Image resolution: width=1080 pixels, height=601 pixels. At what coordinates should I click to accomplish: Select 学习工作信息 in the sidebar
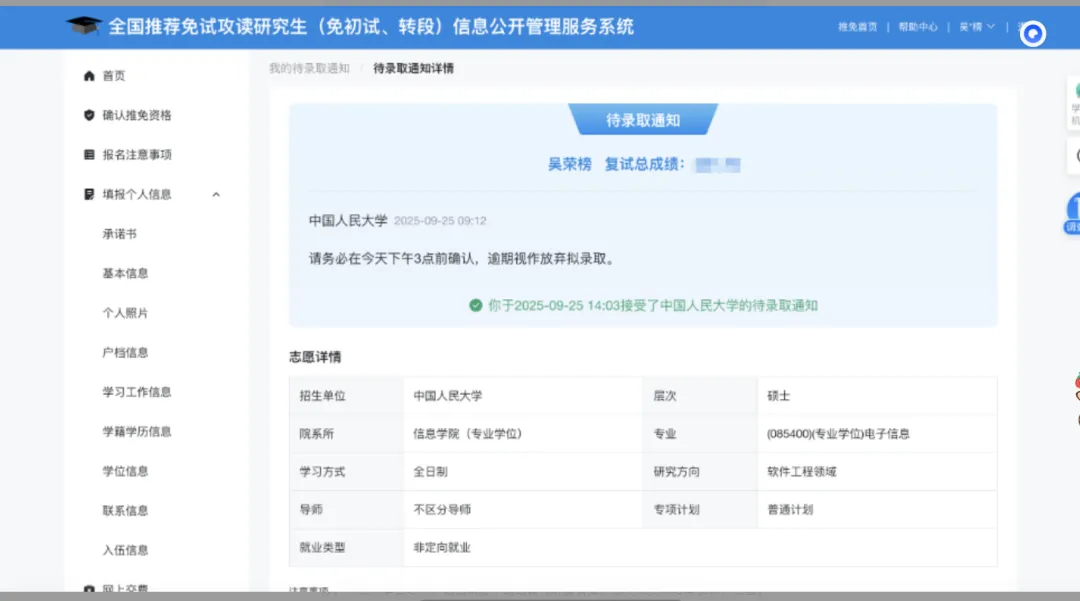point(136,392)
